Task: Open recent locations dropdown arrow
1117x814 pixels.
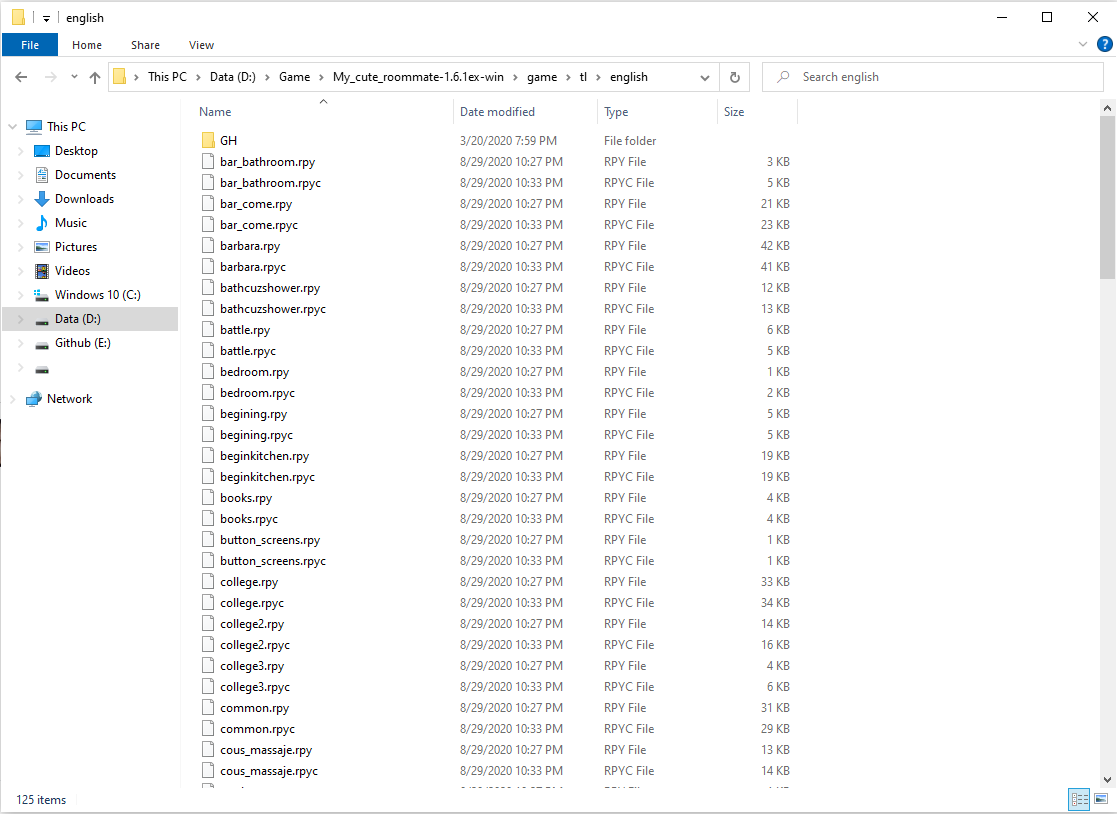Action: (x=74, y=77)
